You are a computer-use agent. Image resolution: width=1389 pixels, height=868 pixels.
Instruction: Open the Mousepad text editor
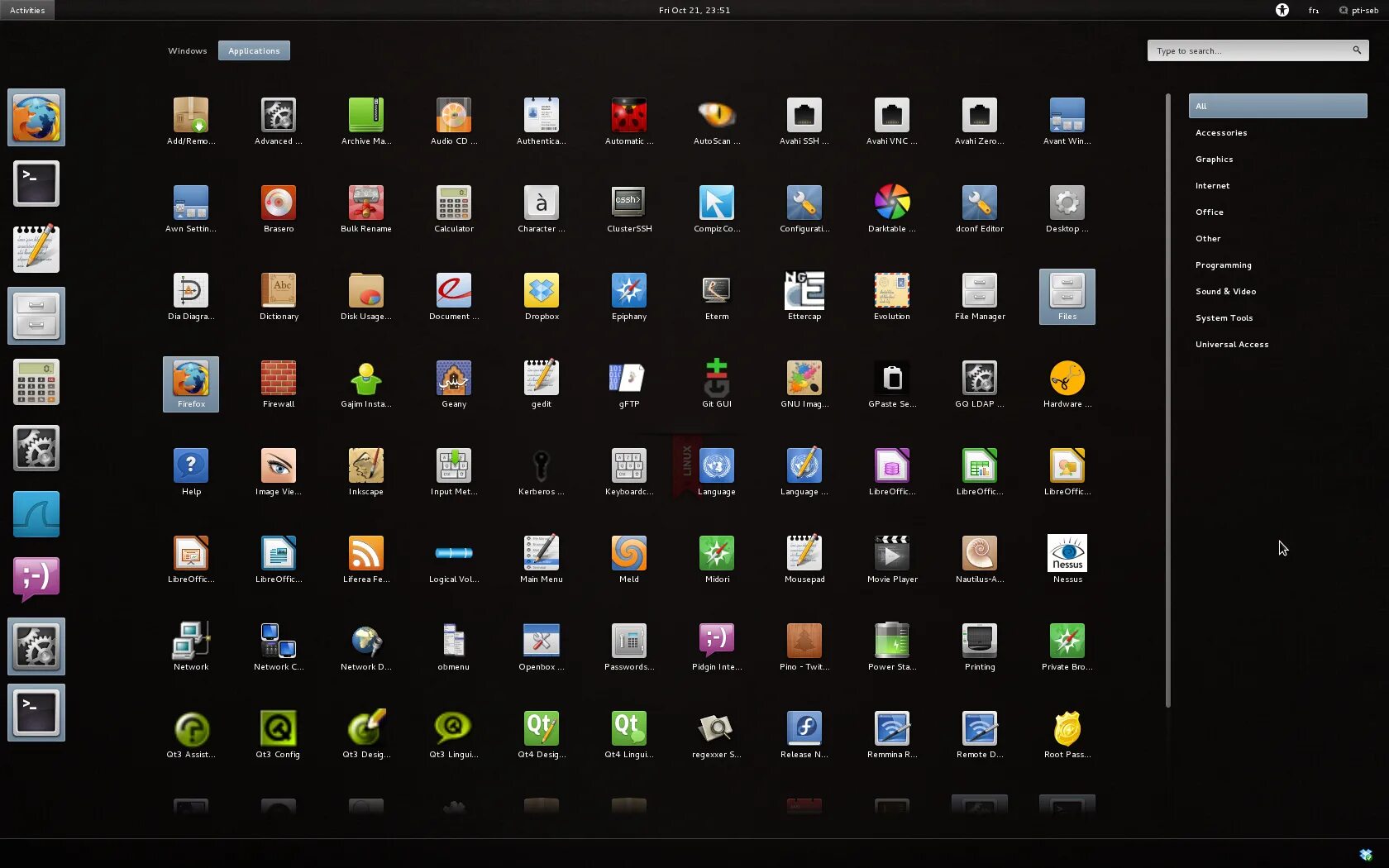pos(804,560)
